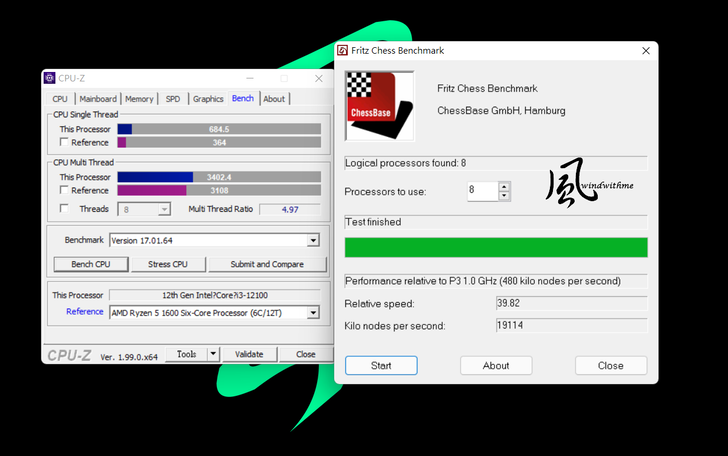Switch to the Mainboard tab

pyautogui.click(x=98, y=99)
